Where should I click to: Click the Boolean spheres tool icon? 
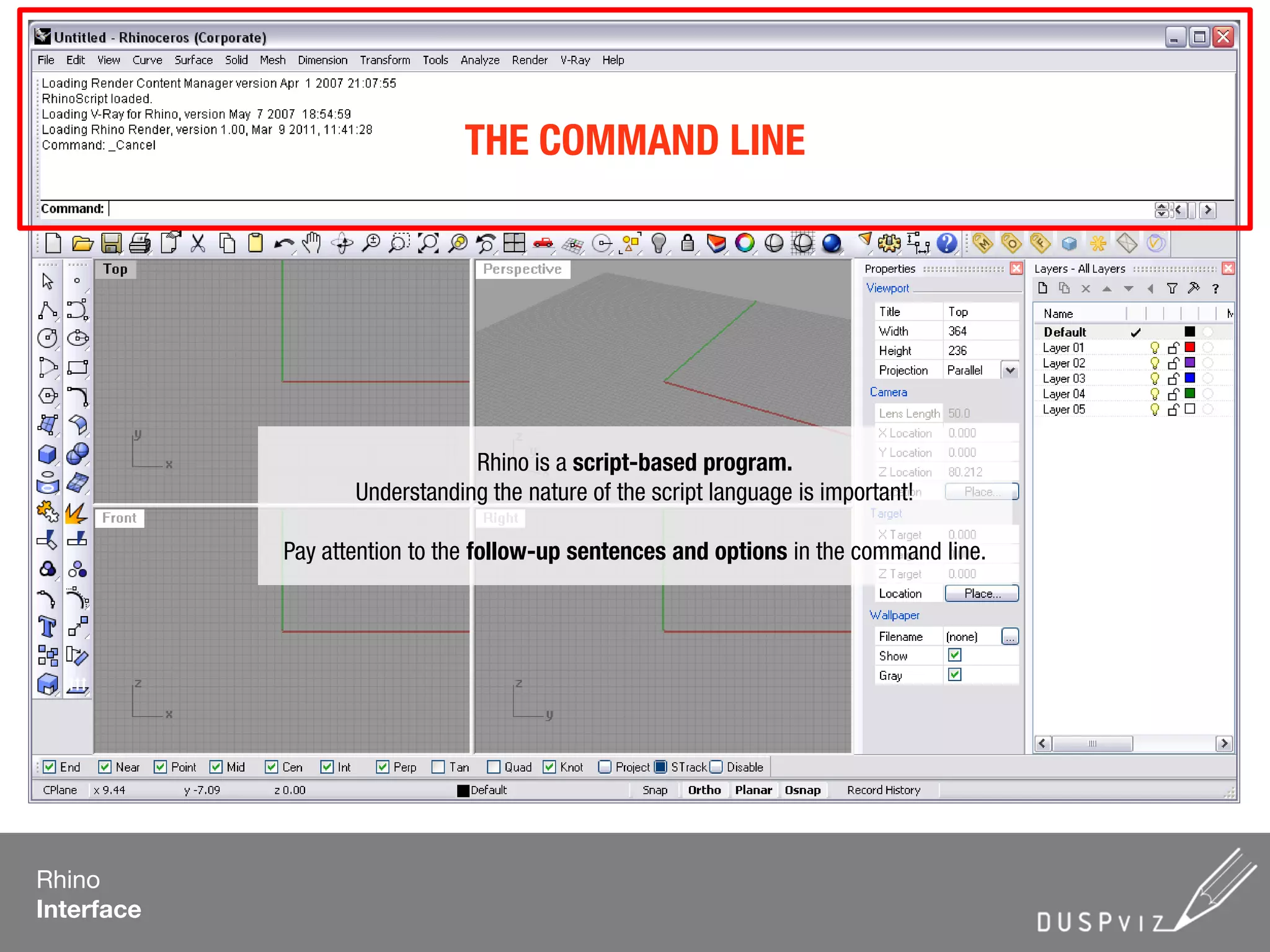pyautogui.click(x=78, y=454)
